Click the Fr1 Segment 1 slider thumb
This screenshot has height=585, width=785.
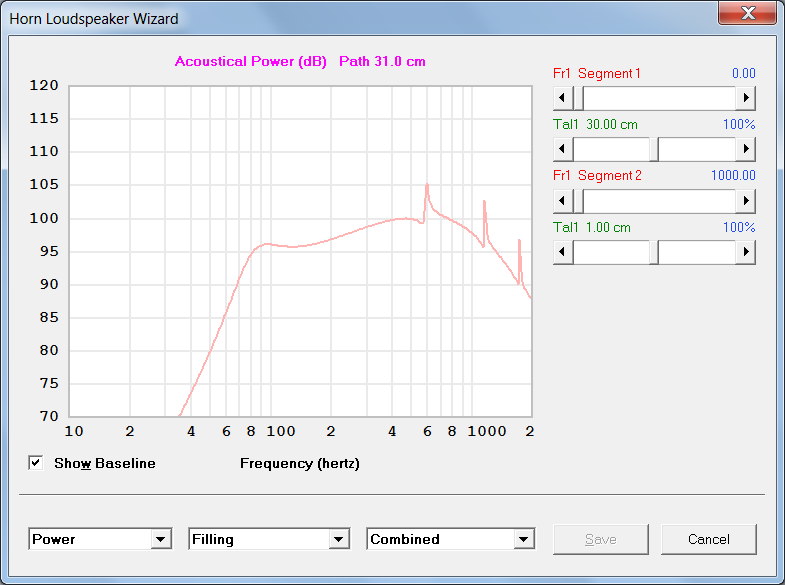578,98
